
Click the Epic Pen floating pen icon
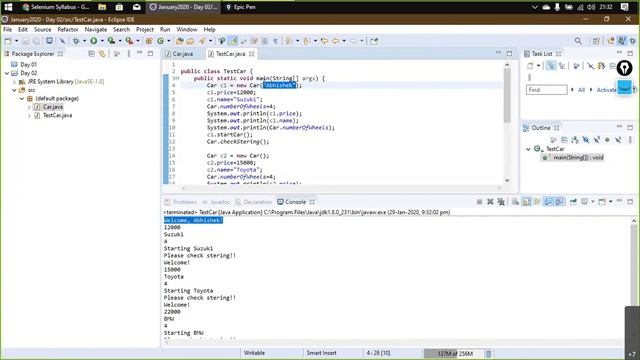coord(624,68)
